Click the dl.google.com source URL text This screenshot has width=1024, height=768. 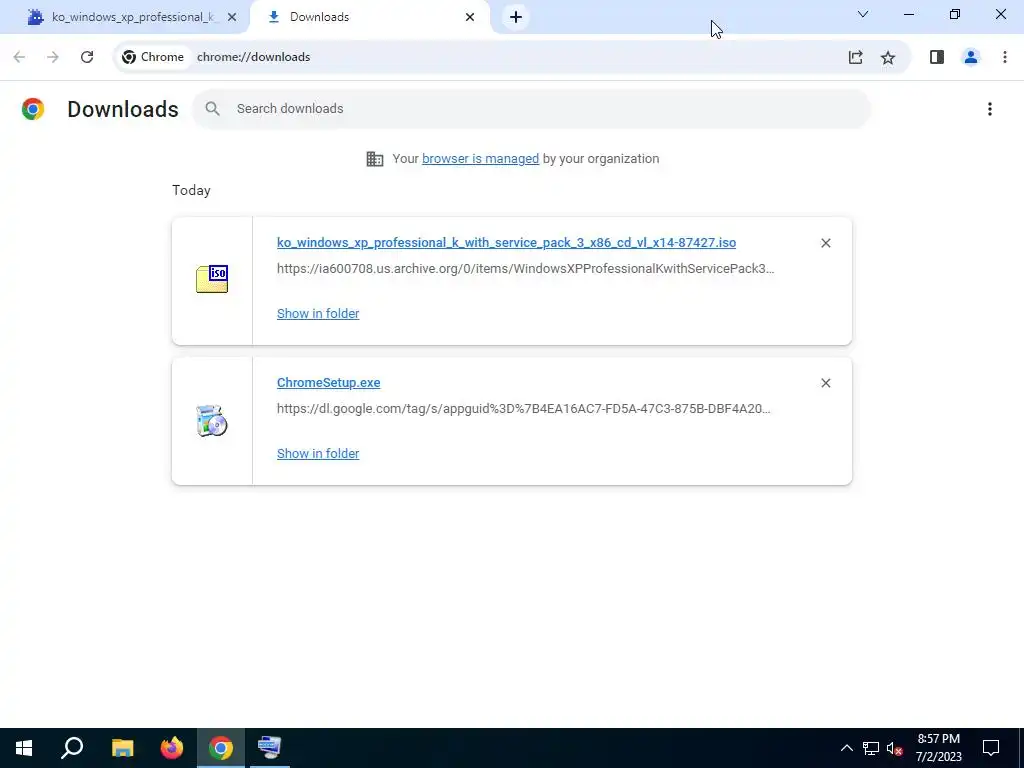click(524, 409)
